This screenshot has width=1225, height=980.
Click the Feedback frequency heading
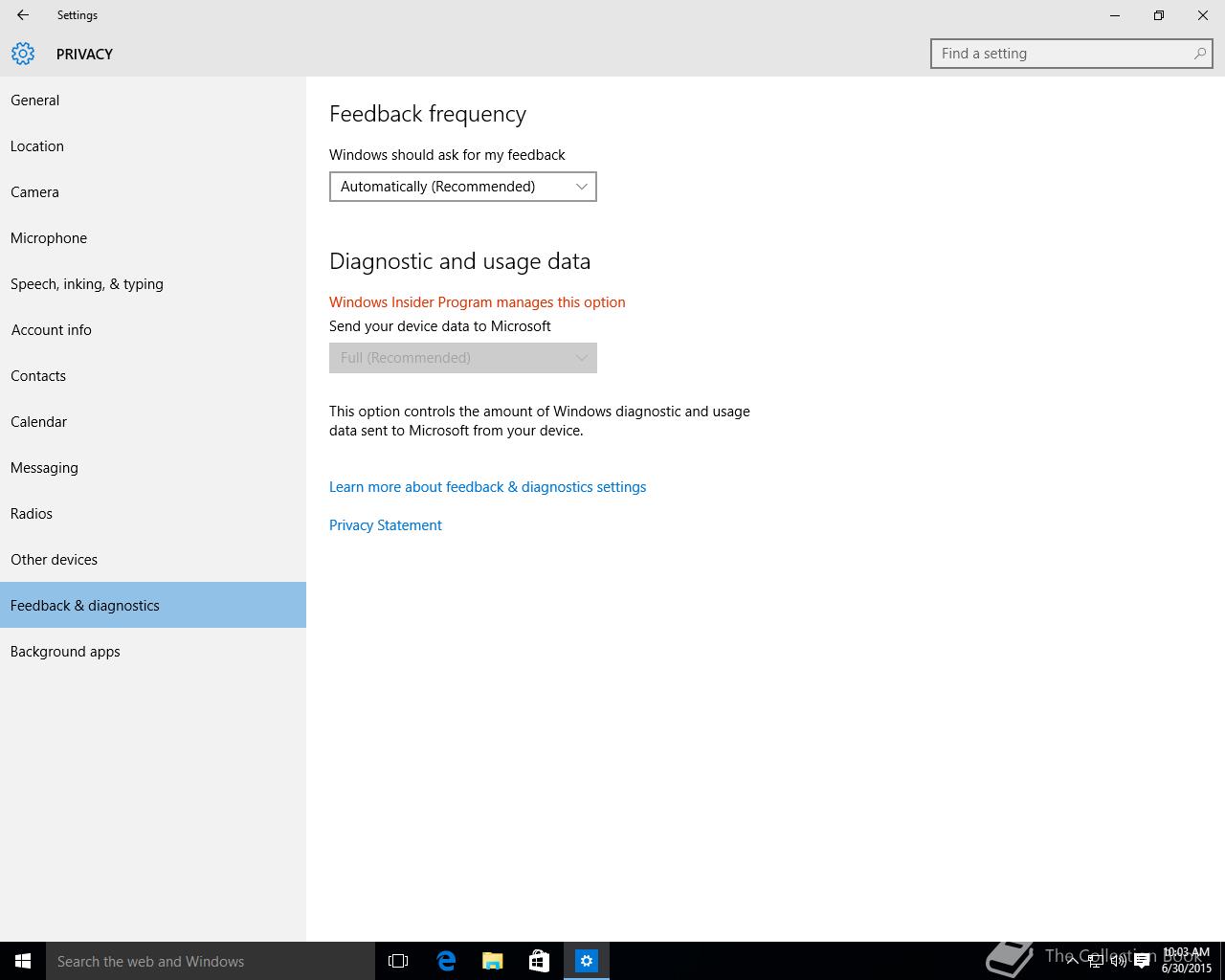428,114
